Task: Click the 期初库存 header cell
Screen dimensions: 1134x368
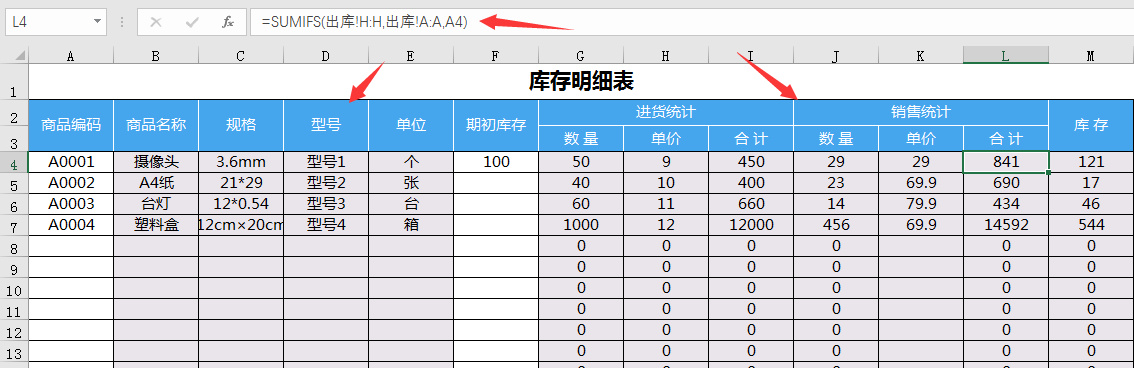Action: [495, 124]
